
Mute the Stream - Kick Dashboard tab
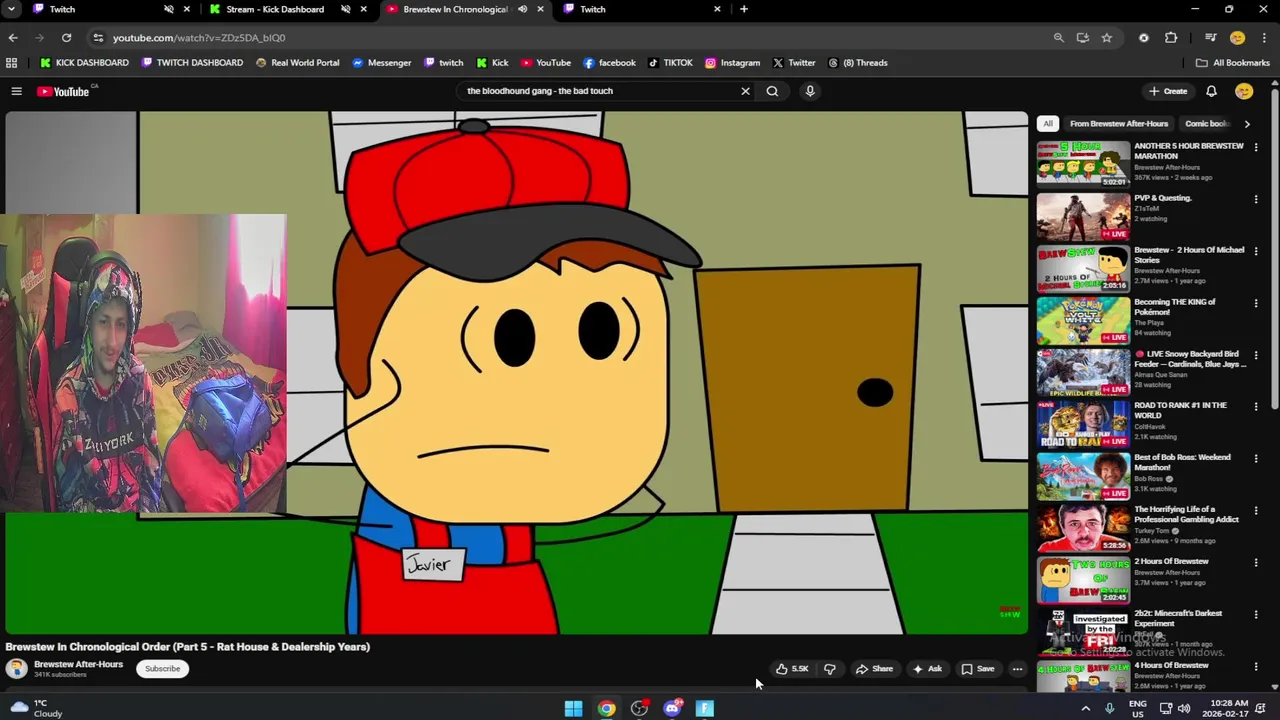tap(345, 9)
